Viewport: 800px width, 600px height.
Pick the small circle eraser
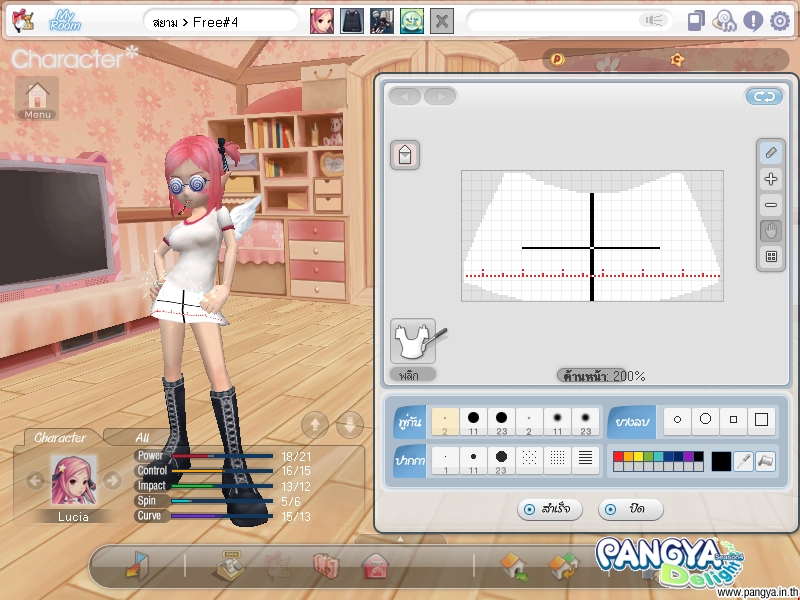(678, 420)
